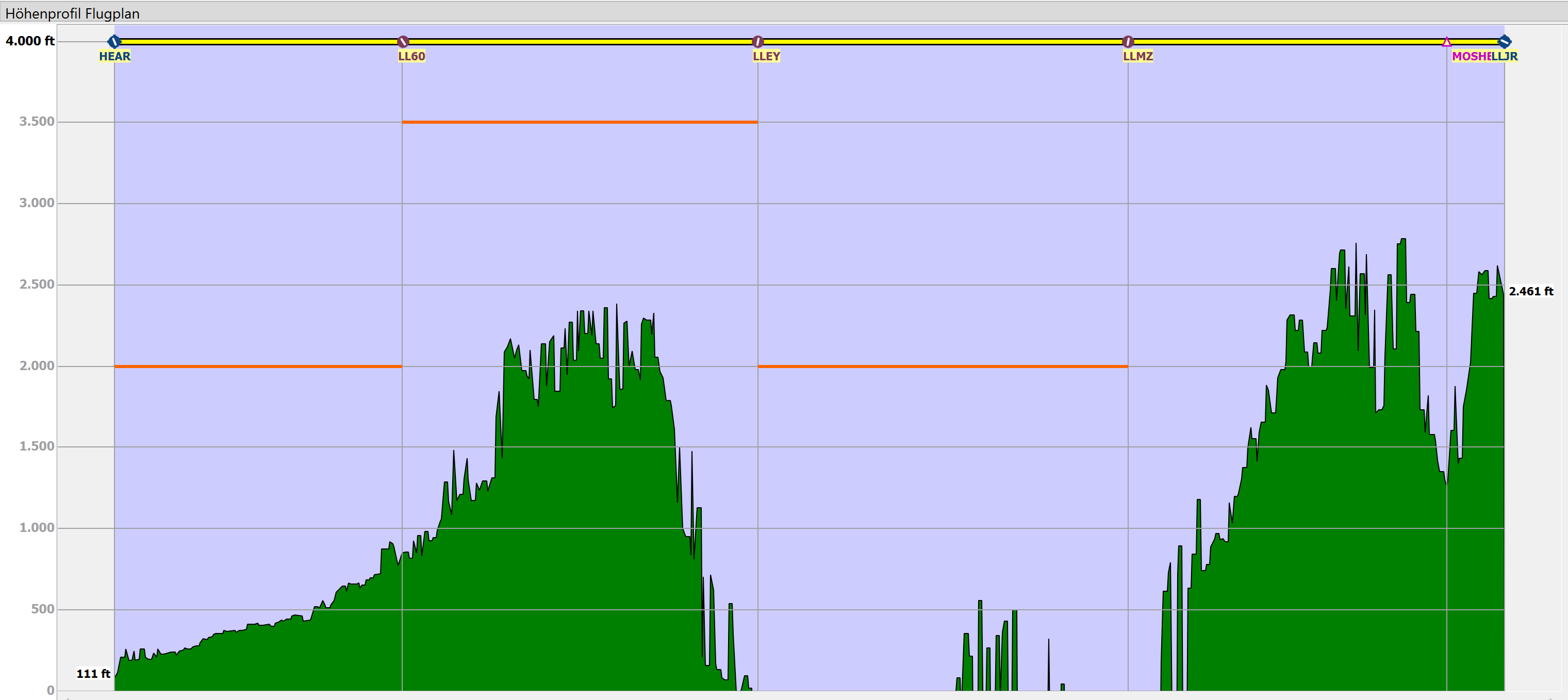Click the LLEY airport waypoint icon
This screenshot has height=700, width=1568.
[757, 41]
